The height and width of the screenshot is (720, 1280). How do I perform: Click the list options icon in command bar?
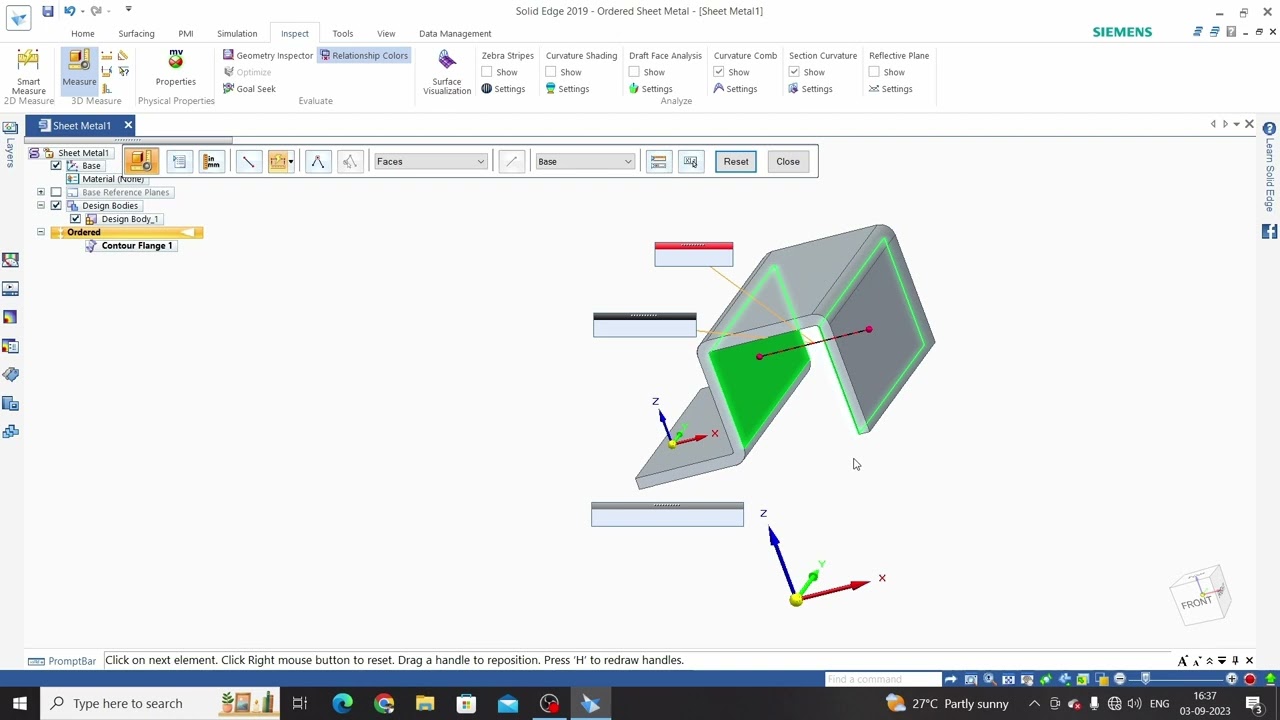tap(179, 161)
